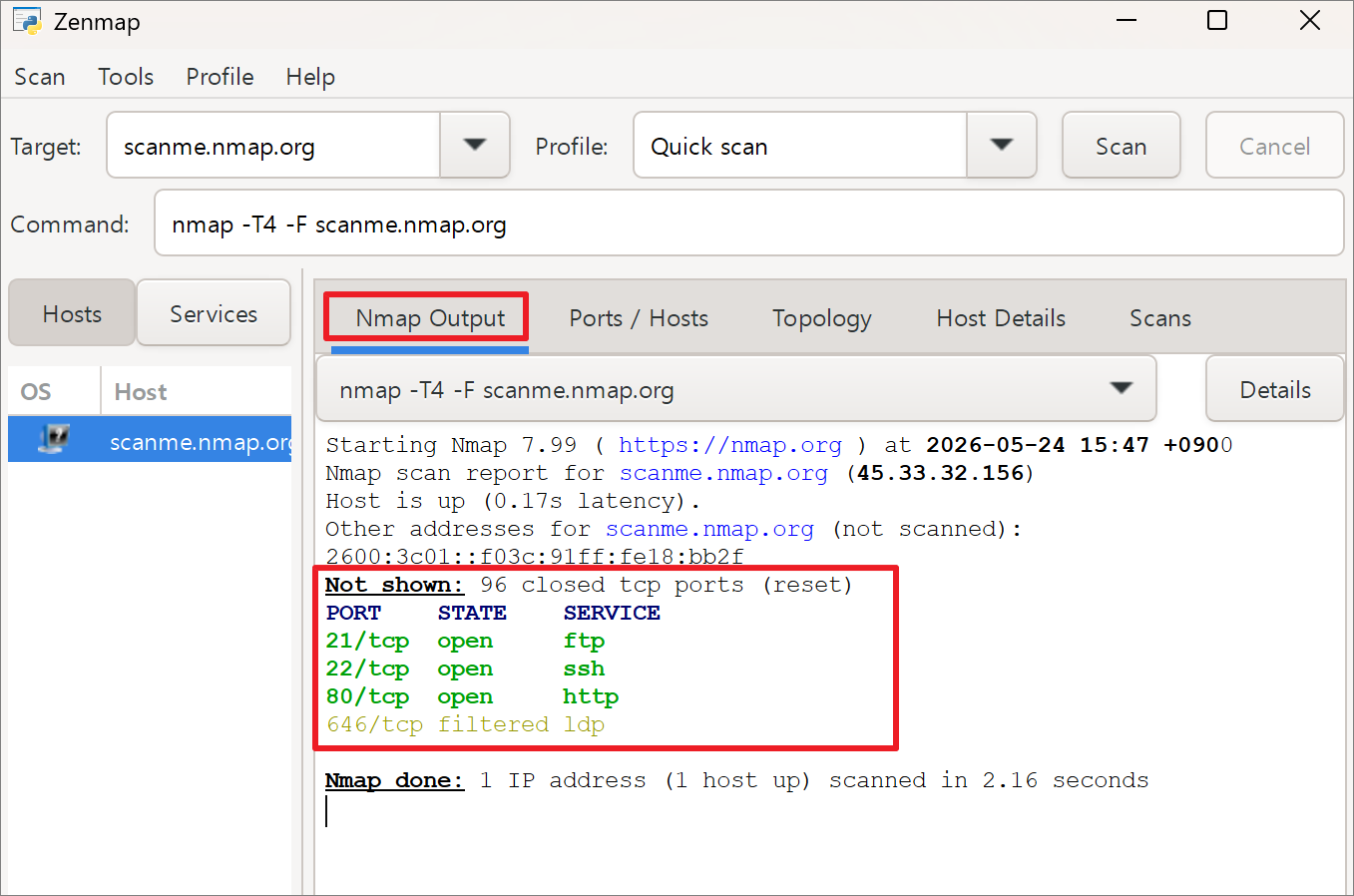
Task: Switch to the Host Details tab
Action: (x=1001, y=318)
